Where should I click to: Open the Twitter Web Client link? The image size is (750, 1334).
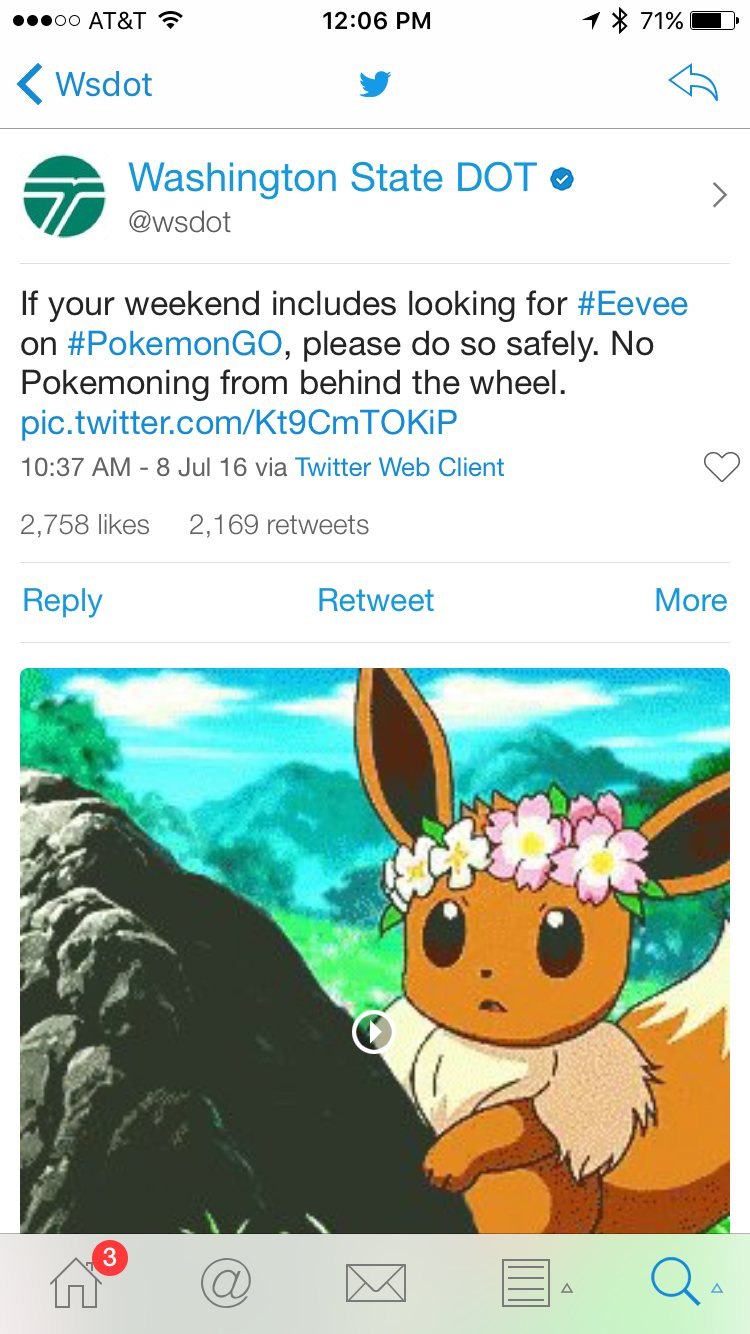tap(400, 467)
